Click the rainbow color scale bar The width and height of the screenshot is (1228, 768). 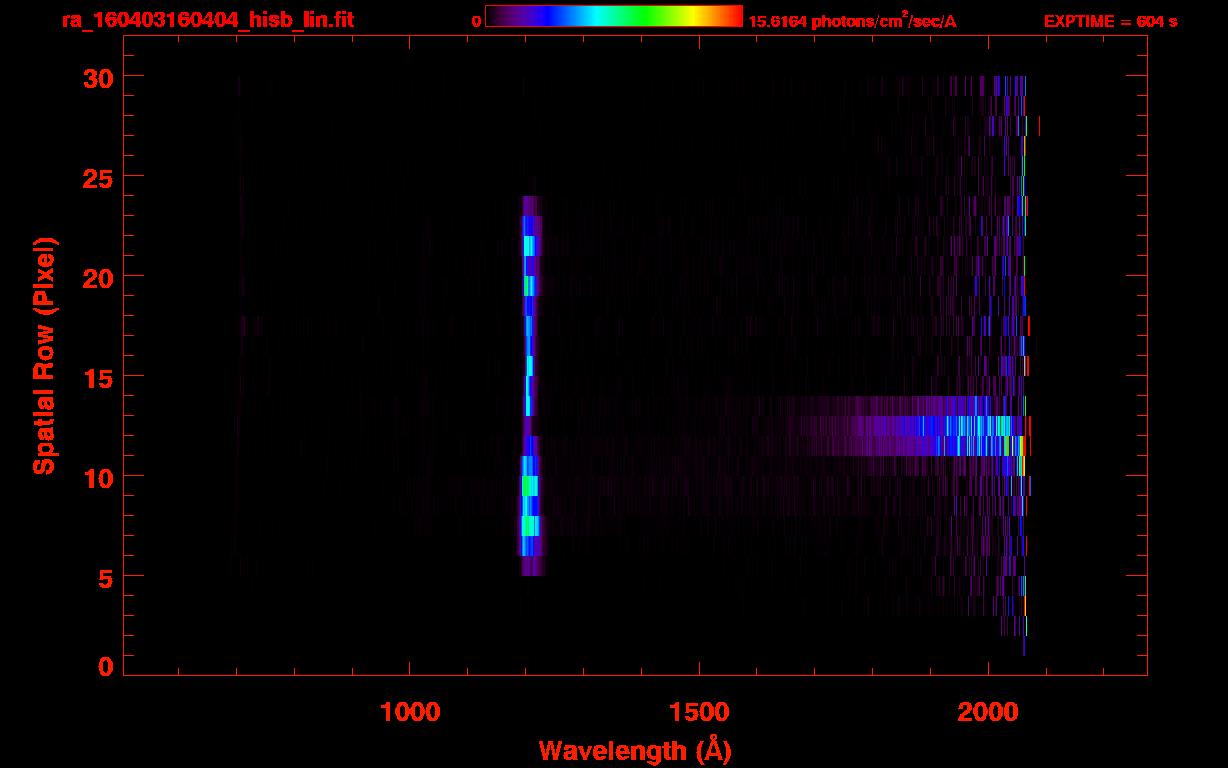pyautogui.click(x=614, y=16)
